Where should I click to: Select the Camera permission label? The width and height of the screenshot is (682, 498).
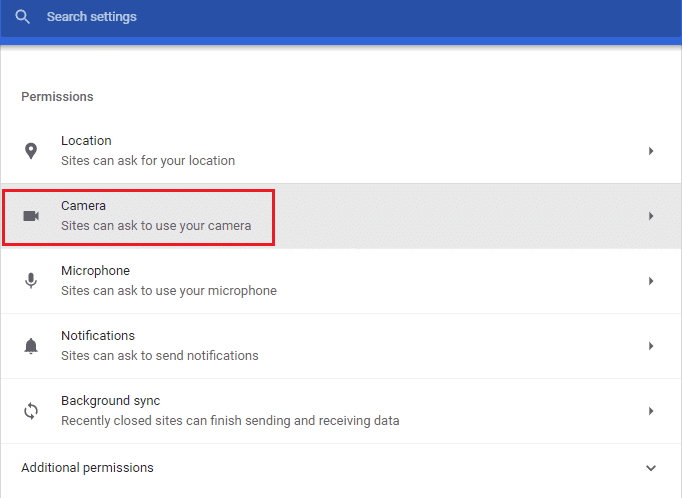pos(83,206)
